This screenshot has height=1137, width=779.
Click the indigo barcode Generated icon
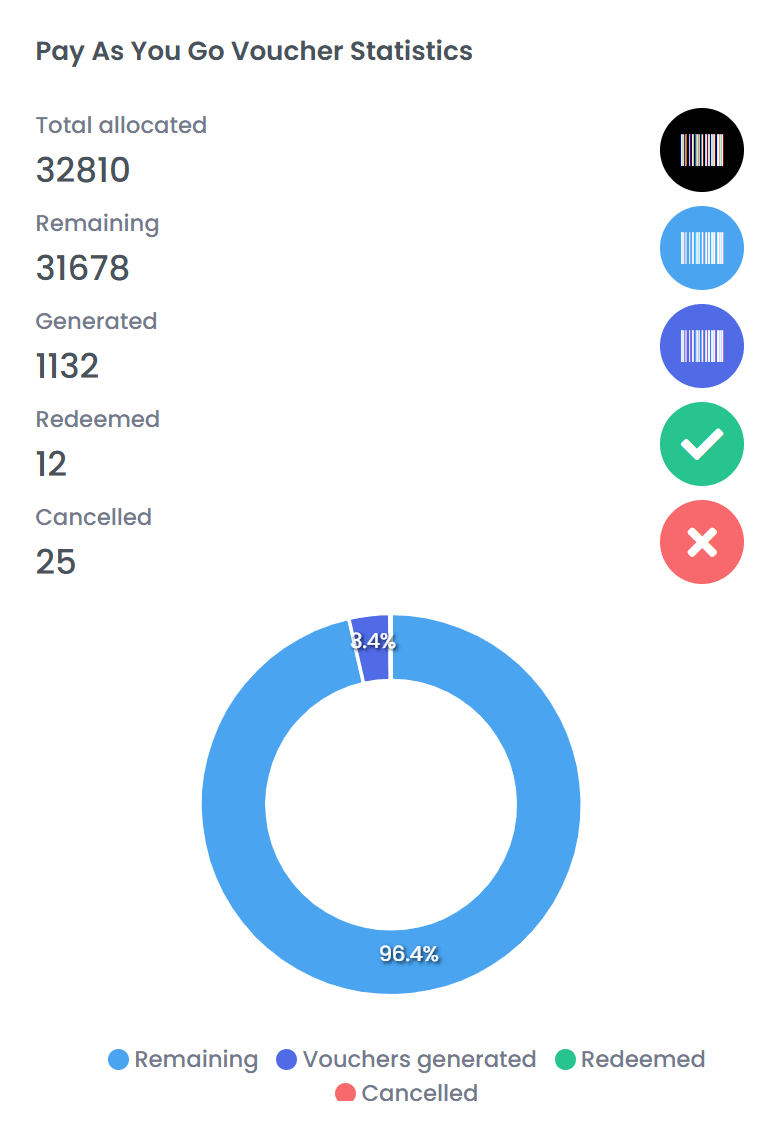[701, 346]
